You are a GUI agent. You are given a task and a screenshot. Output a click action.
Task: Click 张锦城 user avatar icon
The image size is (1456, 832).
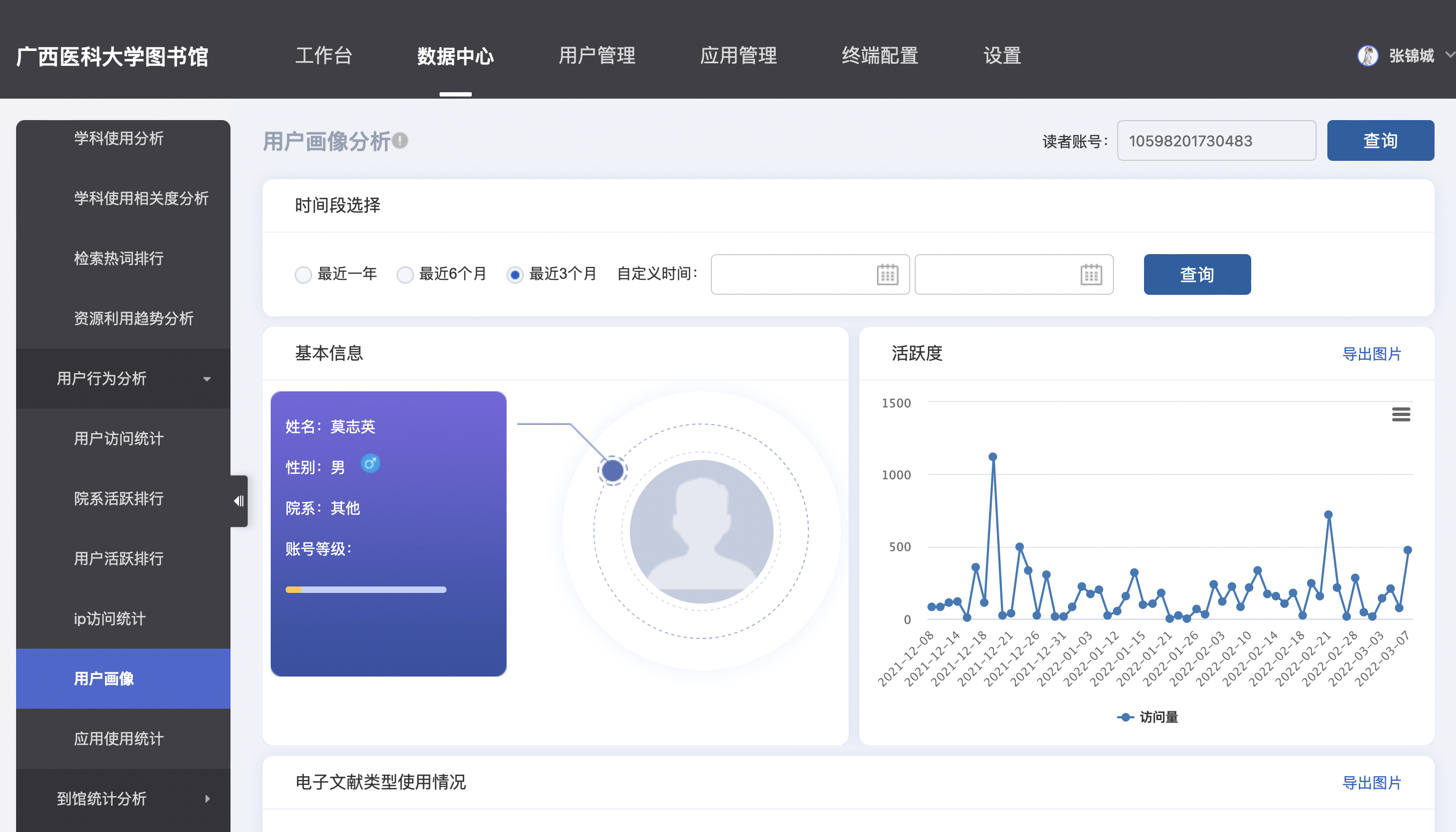(x=1368, y=55)
